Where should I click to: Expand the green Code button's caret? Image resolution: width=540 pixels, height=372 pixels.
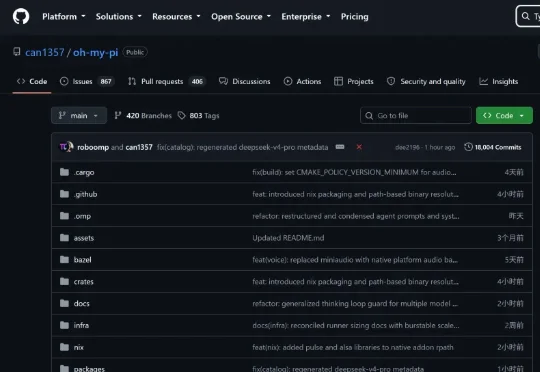[522, 116]
